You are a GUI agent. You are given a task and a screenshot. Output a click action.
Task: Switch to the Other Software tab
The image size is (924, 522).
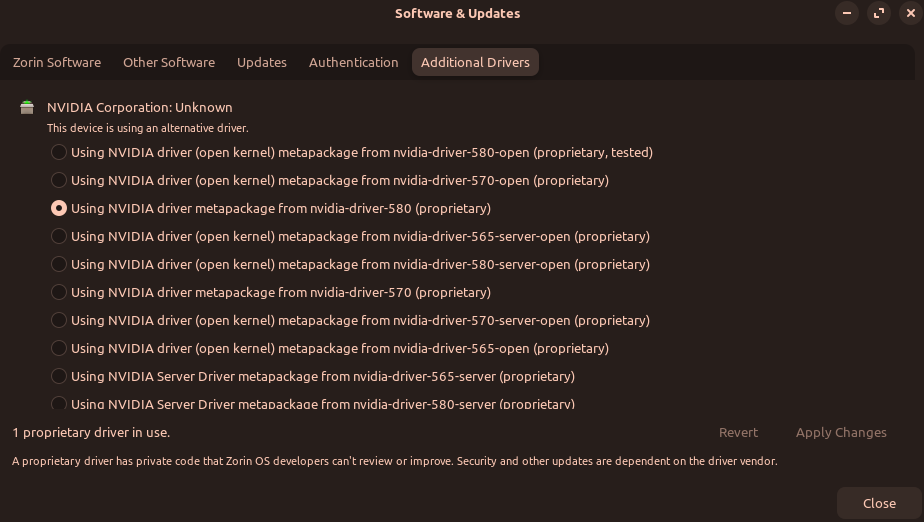click(x=169, y=62)
